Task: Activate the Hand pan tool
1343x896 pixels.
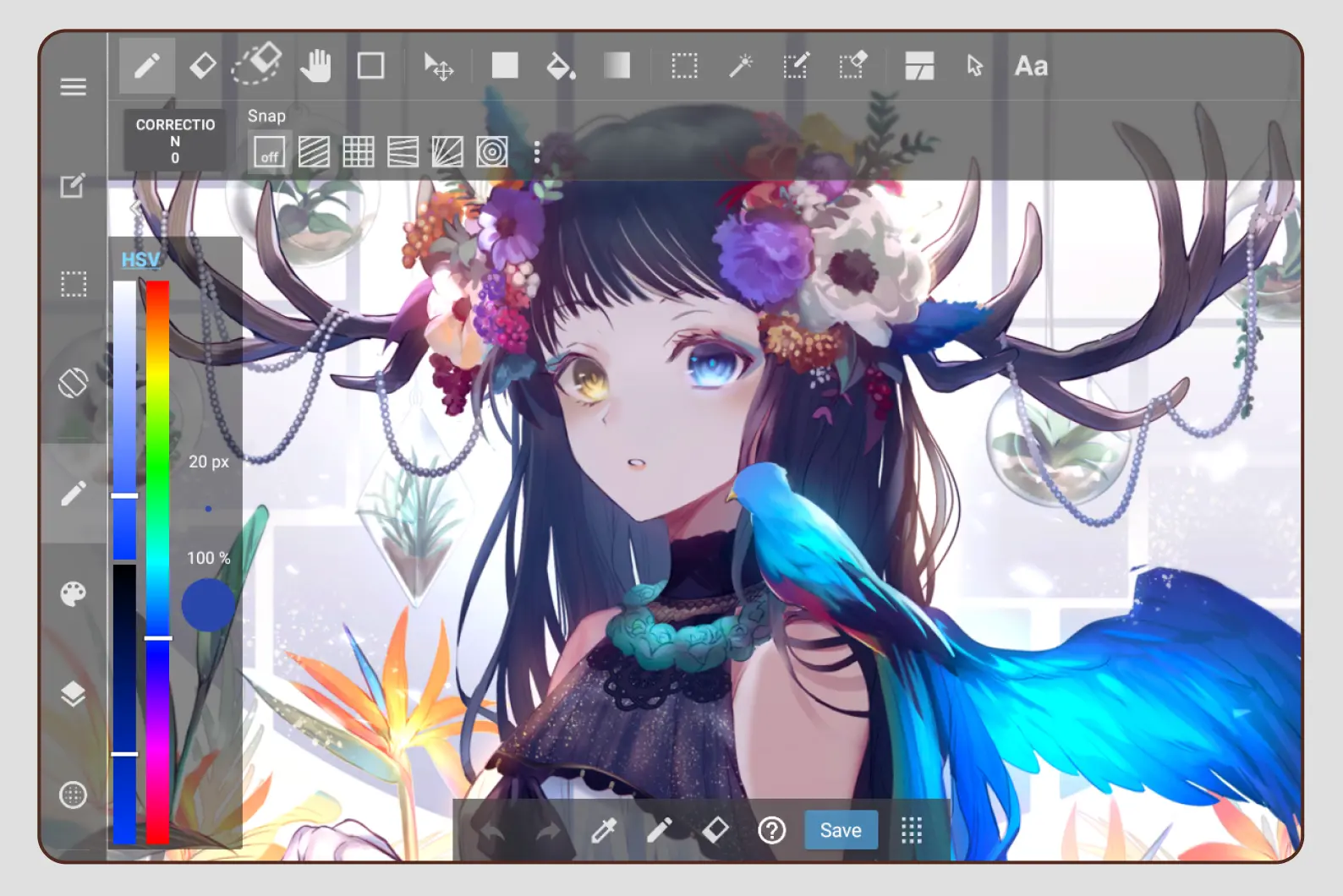Action: pyautogui.click(x=315, y=65)
